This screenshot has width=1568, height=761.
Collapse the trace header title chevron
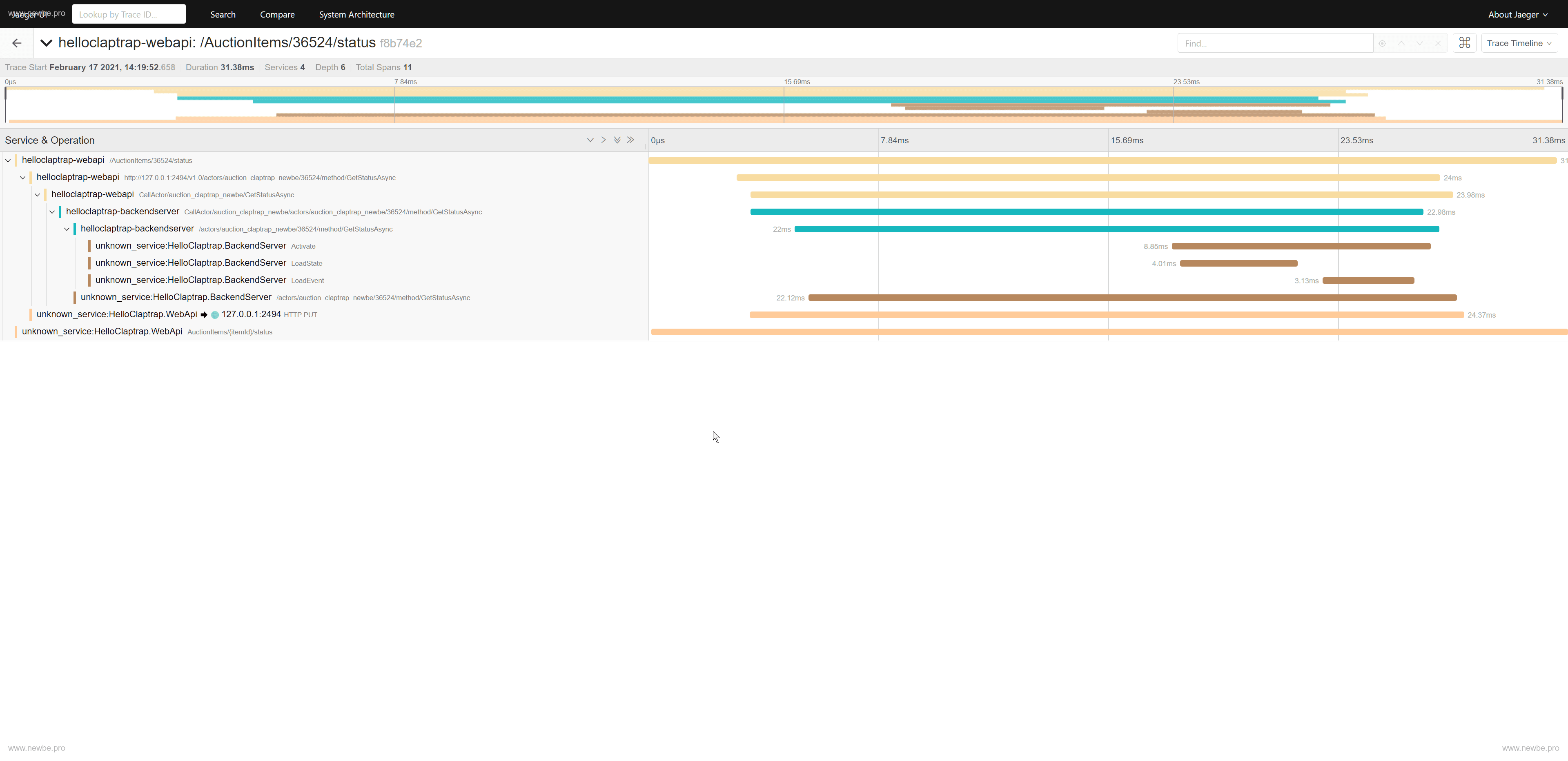tap(46, 43)
